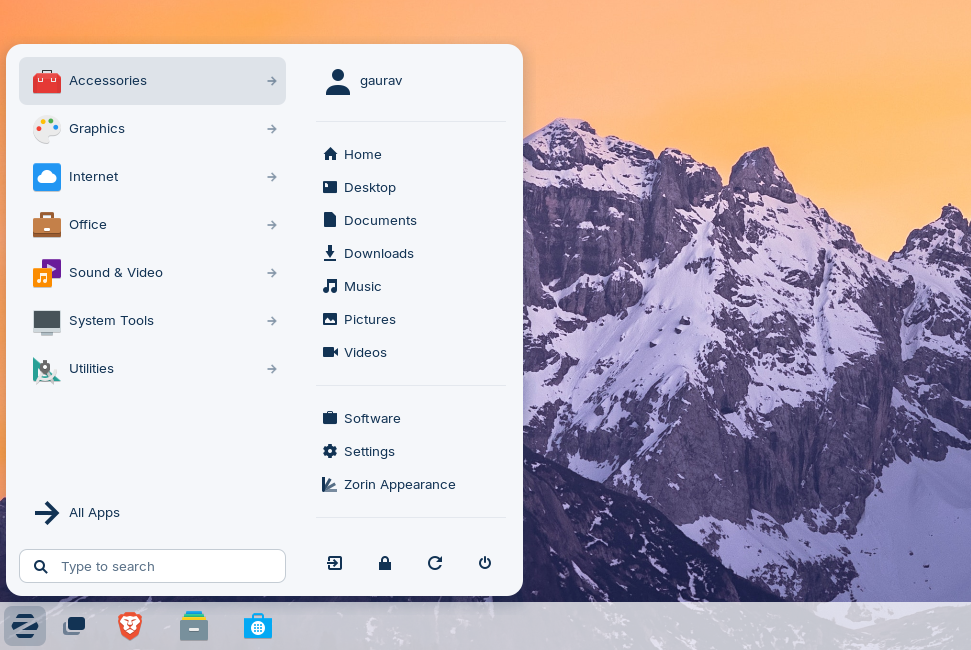971x650 pixels.
Task: Open All Apps
Action: (94, 513)
